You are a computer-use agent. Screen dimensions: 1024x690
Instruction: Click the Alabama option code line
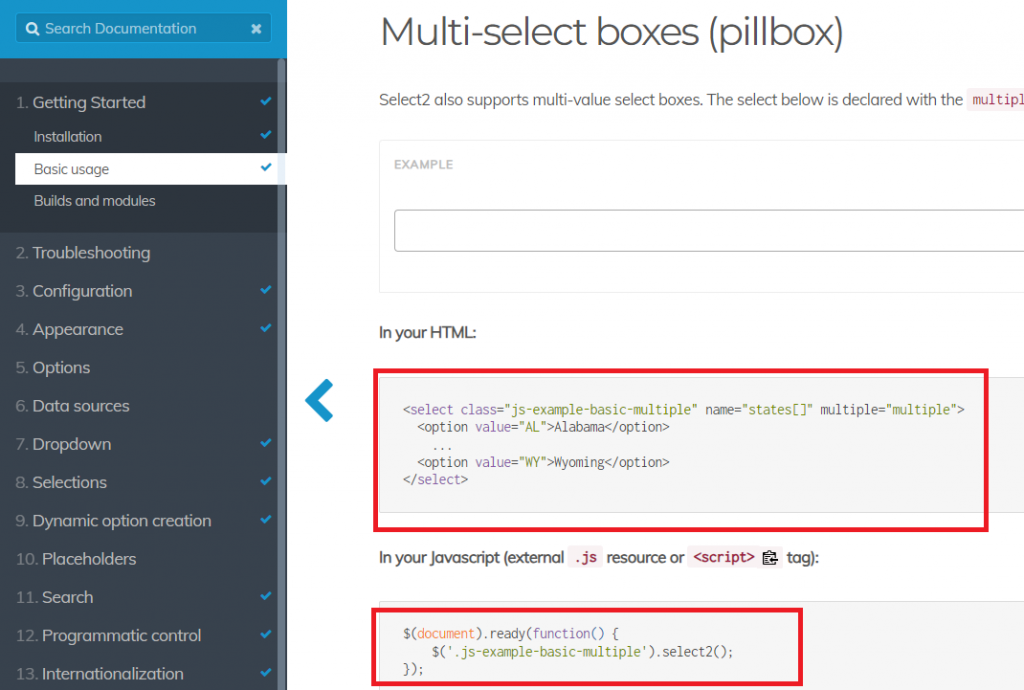click(543, 428)
